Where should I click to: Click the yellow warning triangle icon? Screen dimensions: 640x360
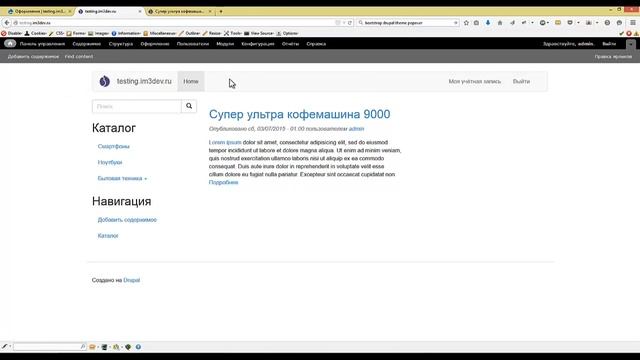pos(636,33)
